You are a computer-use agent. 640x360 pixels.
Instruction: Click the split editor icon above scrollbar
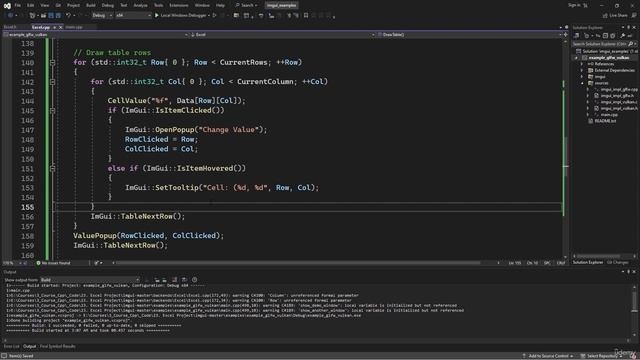tap(565, 35)
